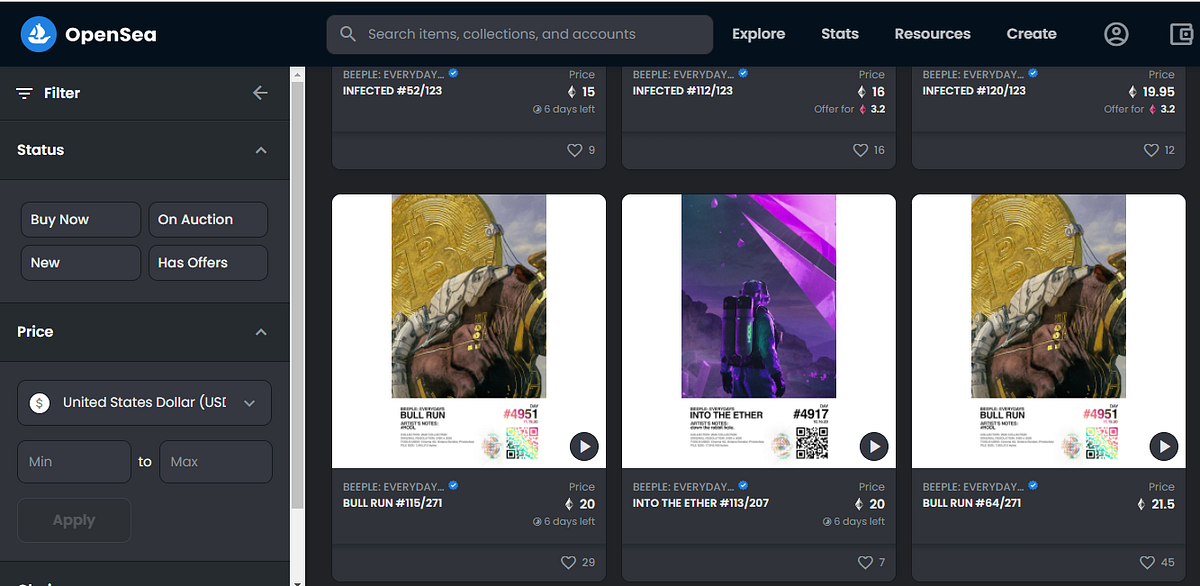The height and width of the screenshot is (586, 1200).
Task: Toggle the Buy Now status filter
Action: [81, 220]
